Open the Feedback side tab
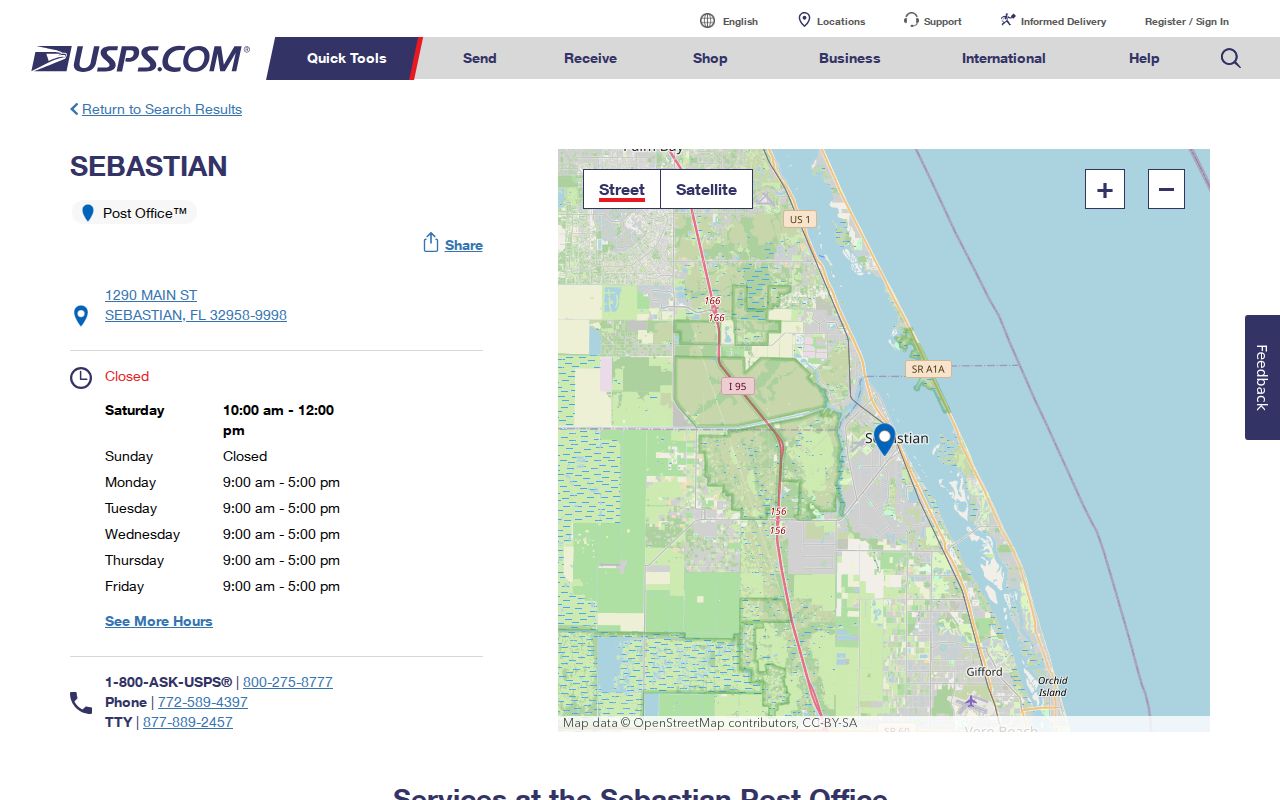 click(x=1262, y=377)
